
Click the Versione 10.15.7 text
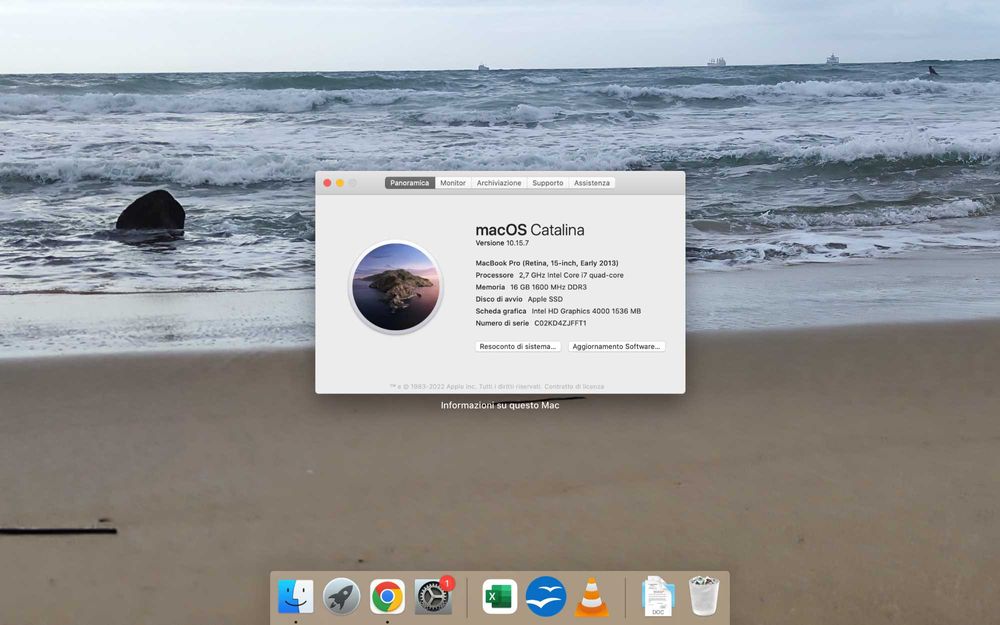click(x=502, y=243)
